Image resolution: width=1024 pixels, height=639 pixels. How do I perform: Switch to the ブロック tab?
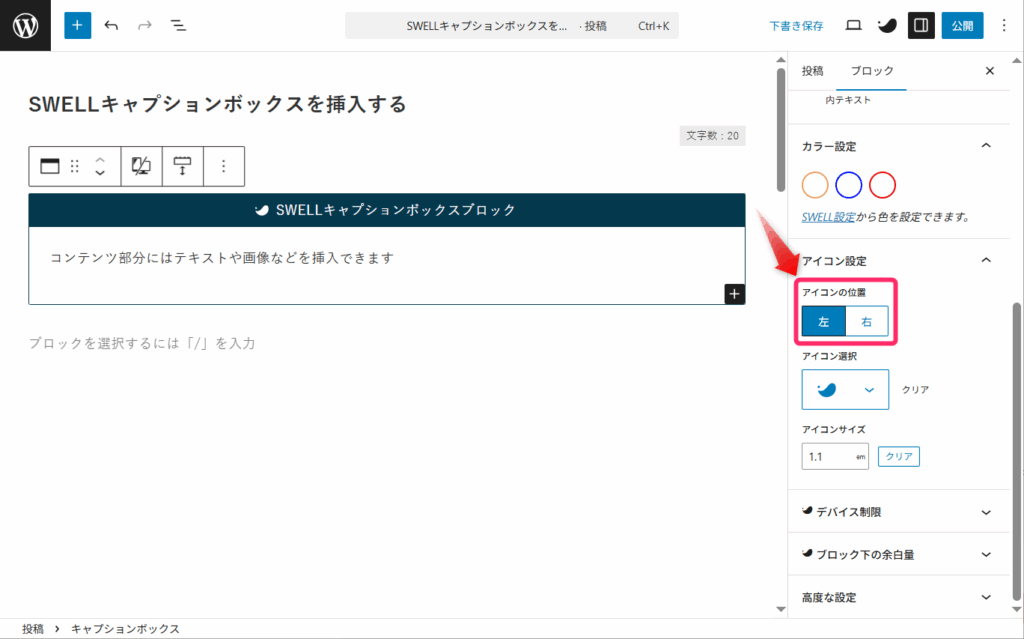(872, 71)
